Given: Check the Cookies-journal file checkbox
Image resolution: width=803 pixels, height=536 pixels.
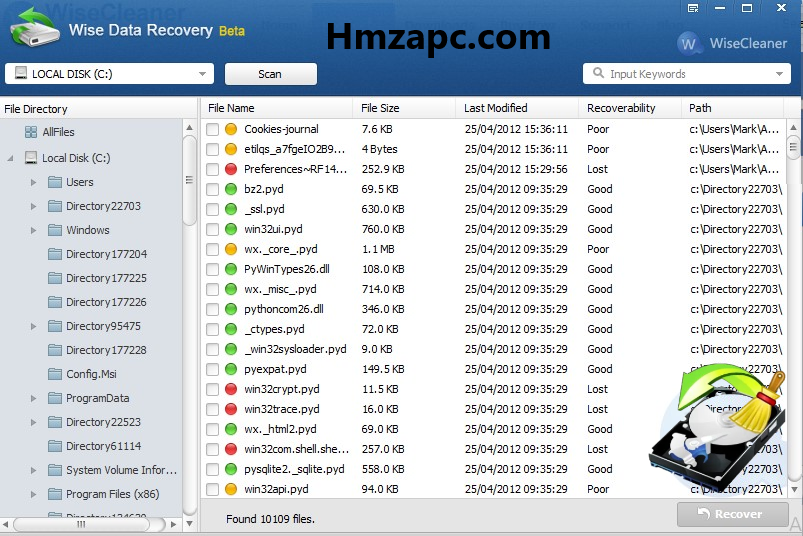Looking at the screenshot, I should click(213, 129).
